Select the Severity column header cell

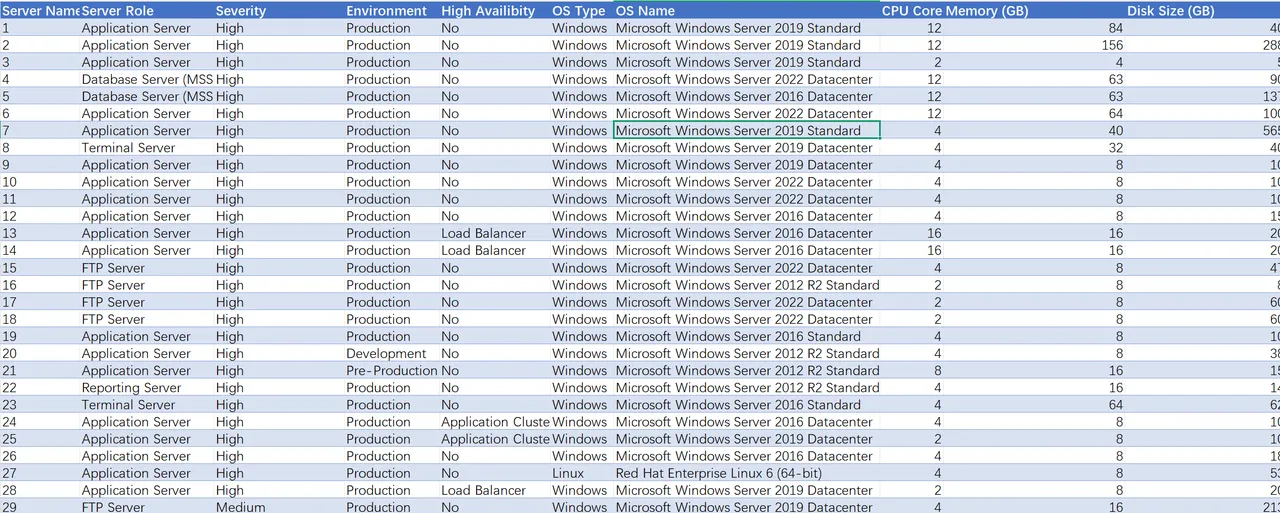pos(278,11)
